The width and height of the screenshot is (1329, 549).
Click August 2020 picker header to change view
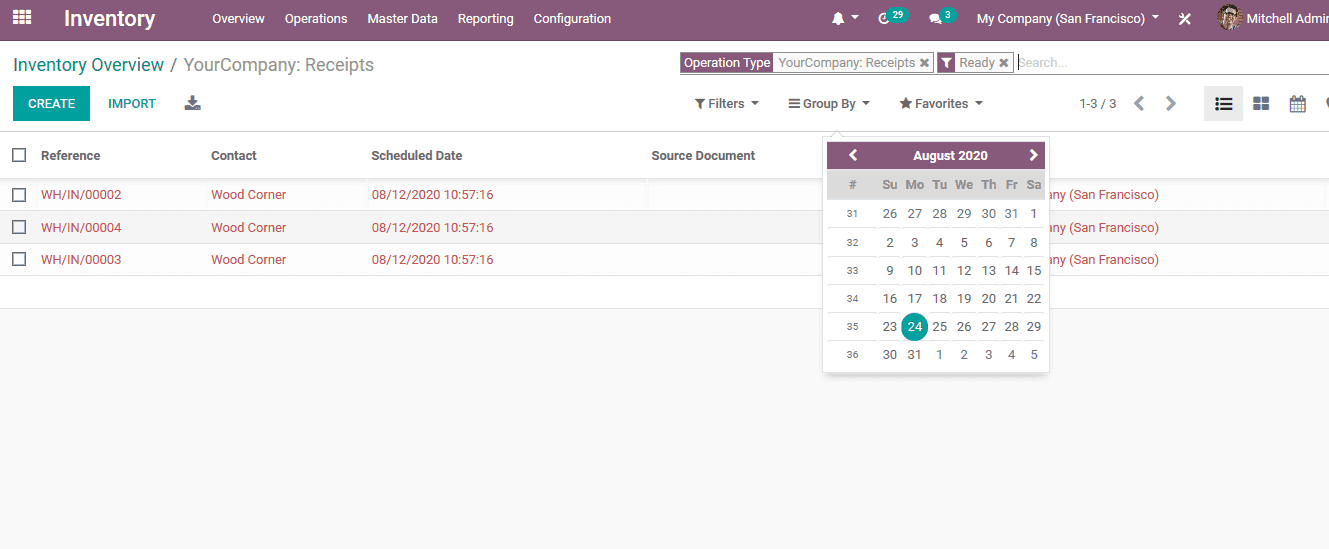(x=950, y=155)
